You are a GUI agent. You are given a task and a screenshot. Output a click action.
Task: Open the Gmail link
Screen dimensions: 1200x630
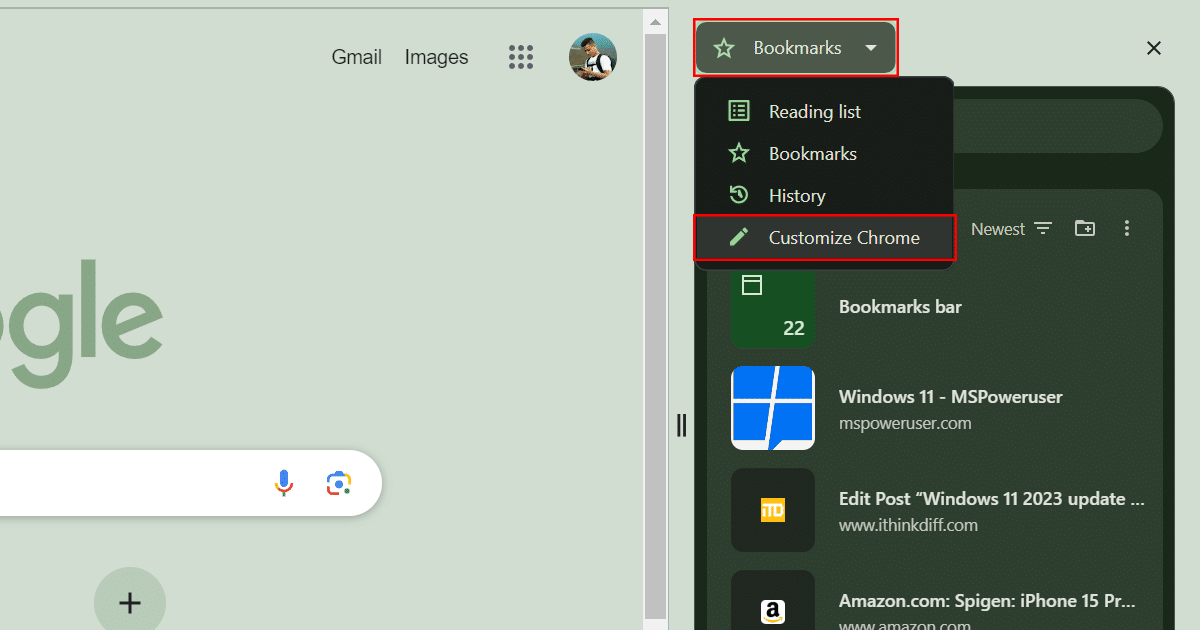point(356,57)
